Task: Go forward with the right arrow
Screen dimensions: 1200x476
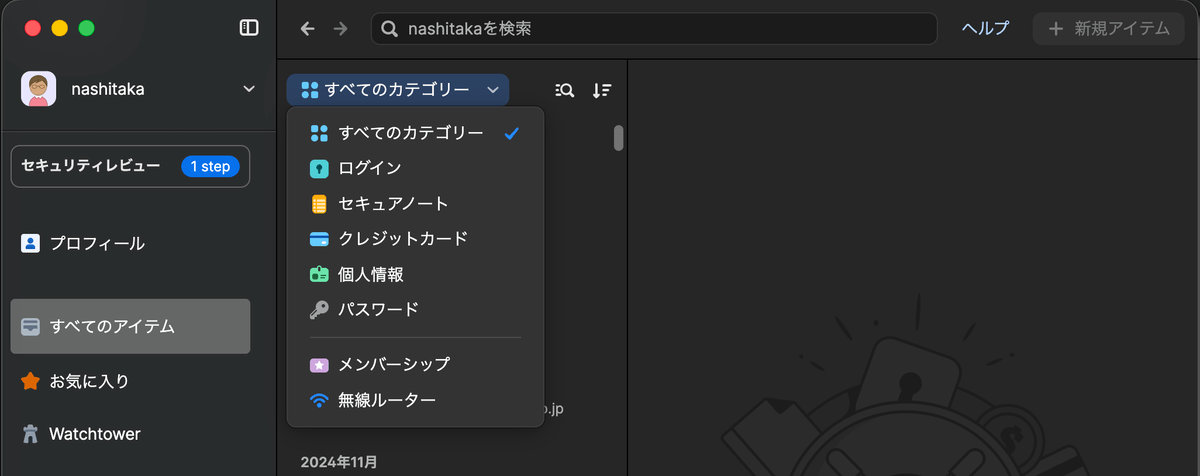Action: [x=341, y=29]
